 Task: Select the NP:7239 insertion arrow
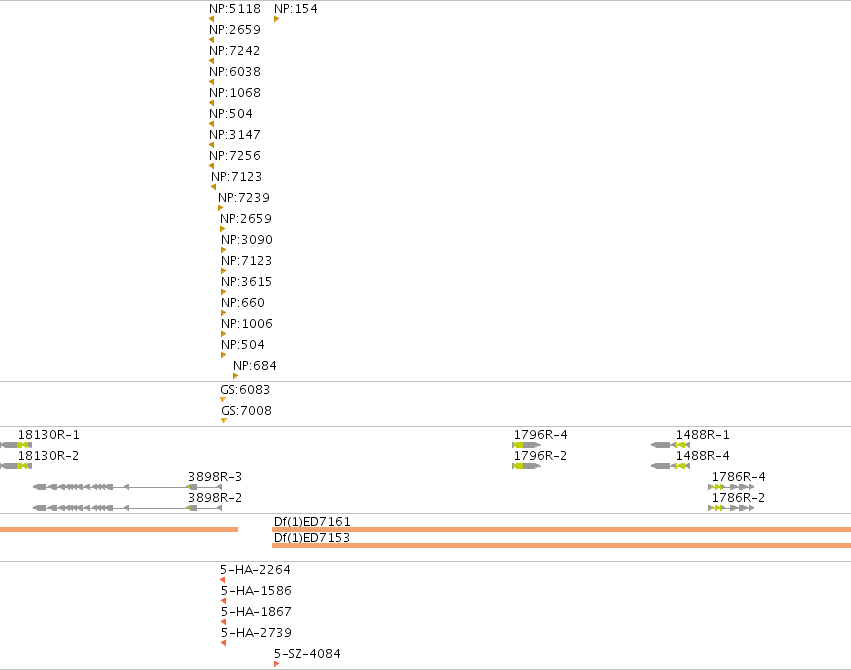[221, 208]
